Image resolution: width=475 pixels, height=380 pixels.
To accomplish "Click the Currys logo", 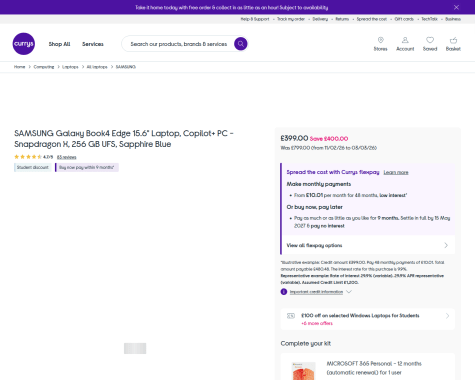I will [x=24, y=44].
